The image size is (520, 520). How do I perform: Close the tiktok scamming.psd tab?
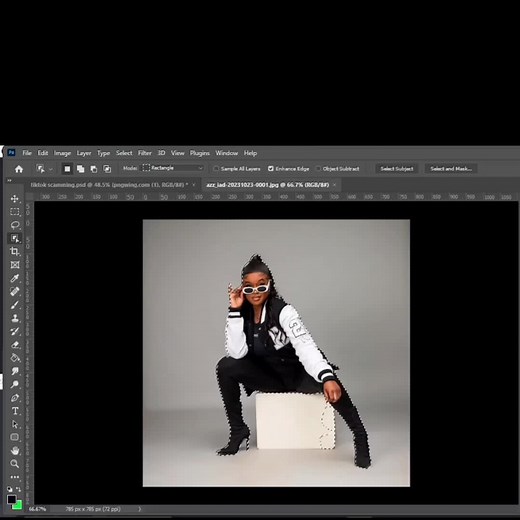[194, 185]
